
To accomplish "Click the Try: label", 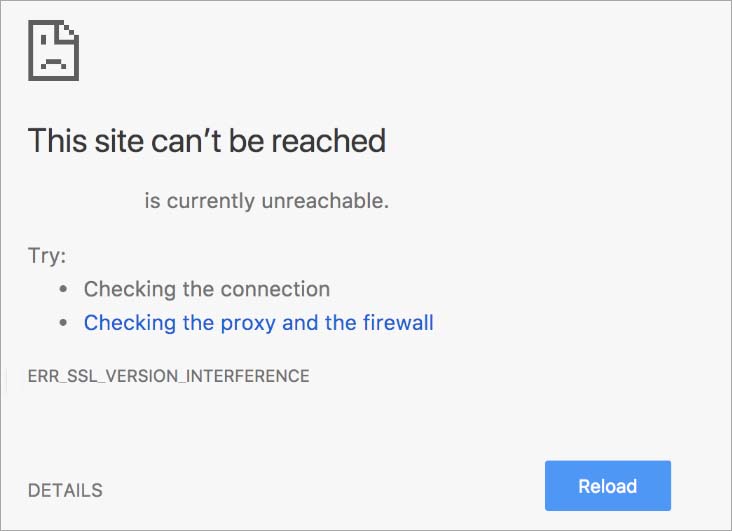I will click(x=47, y=256).
